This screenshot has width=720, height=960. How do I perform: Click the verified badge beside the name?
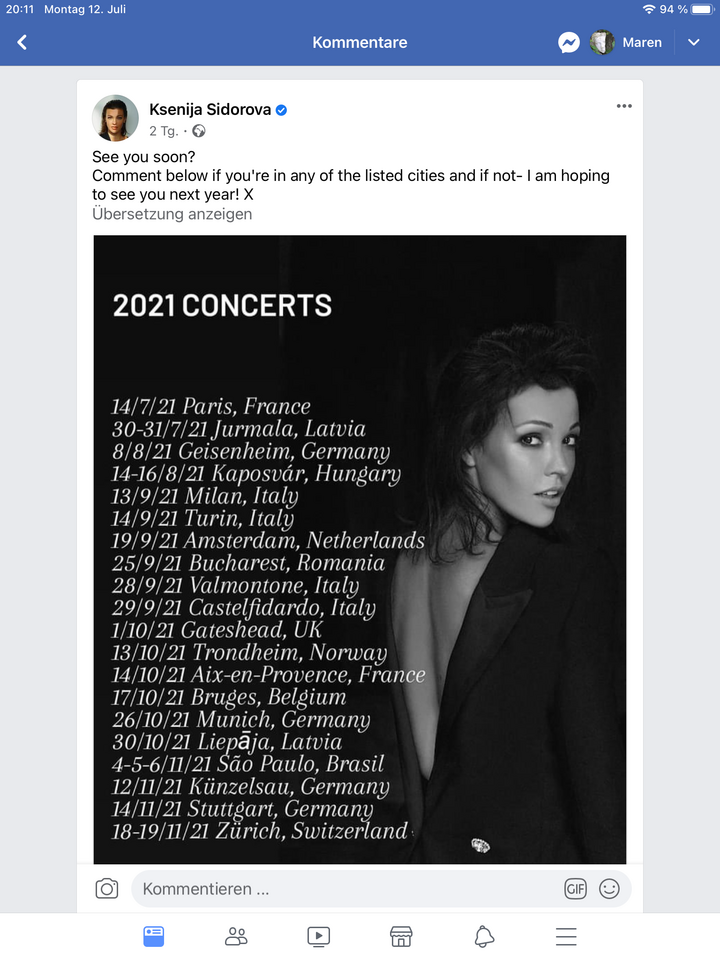coord(282,110)
